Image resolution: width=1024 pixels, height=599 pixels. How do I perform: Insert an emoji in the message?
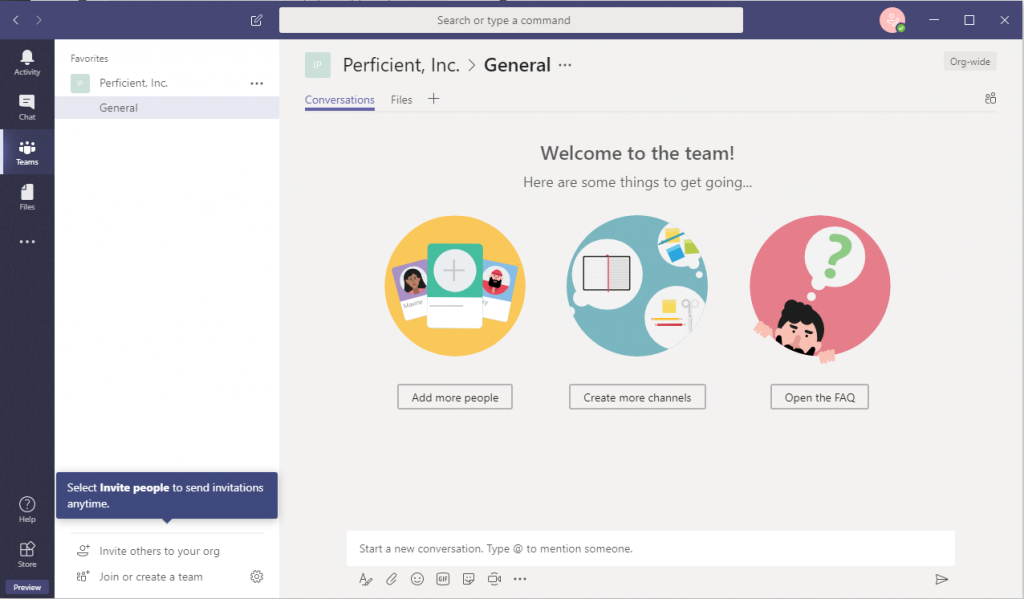tap(417, 579)
